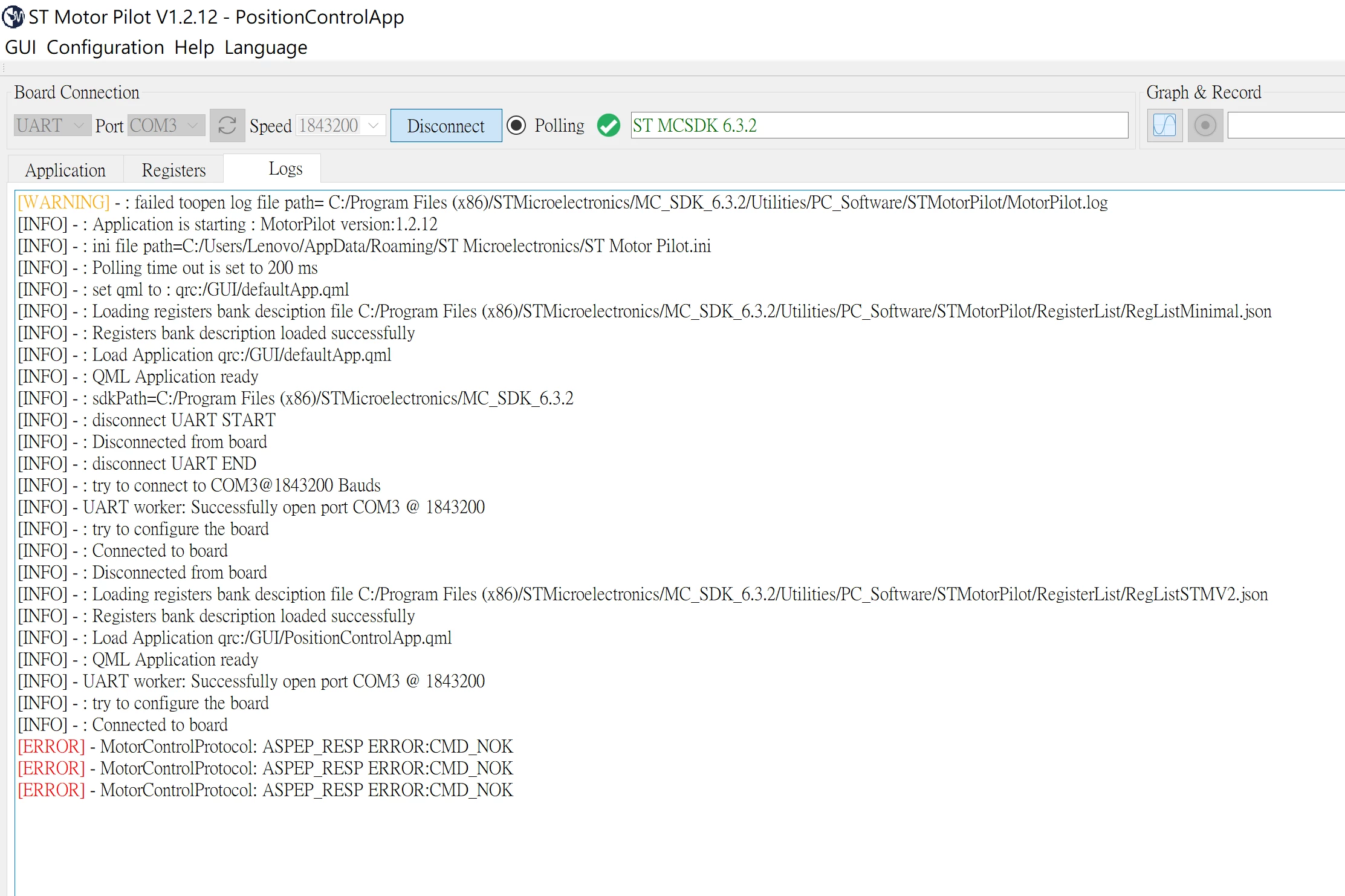This screenshot has height=896, width=1345.
Task: Open the GUI menu
Action: 21,47
